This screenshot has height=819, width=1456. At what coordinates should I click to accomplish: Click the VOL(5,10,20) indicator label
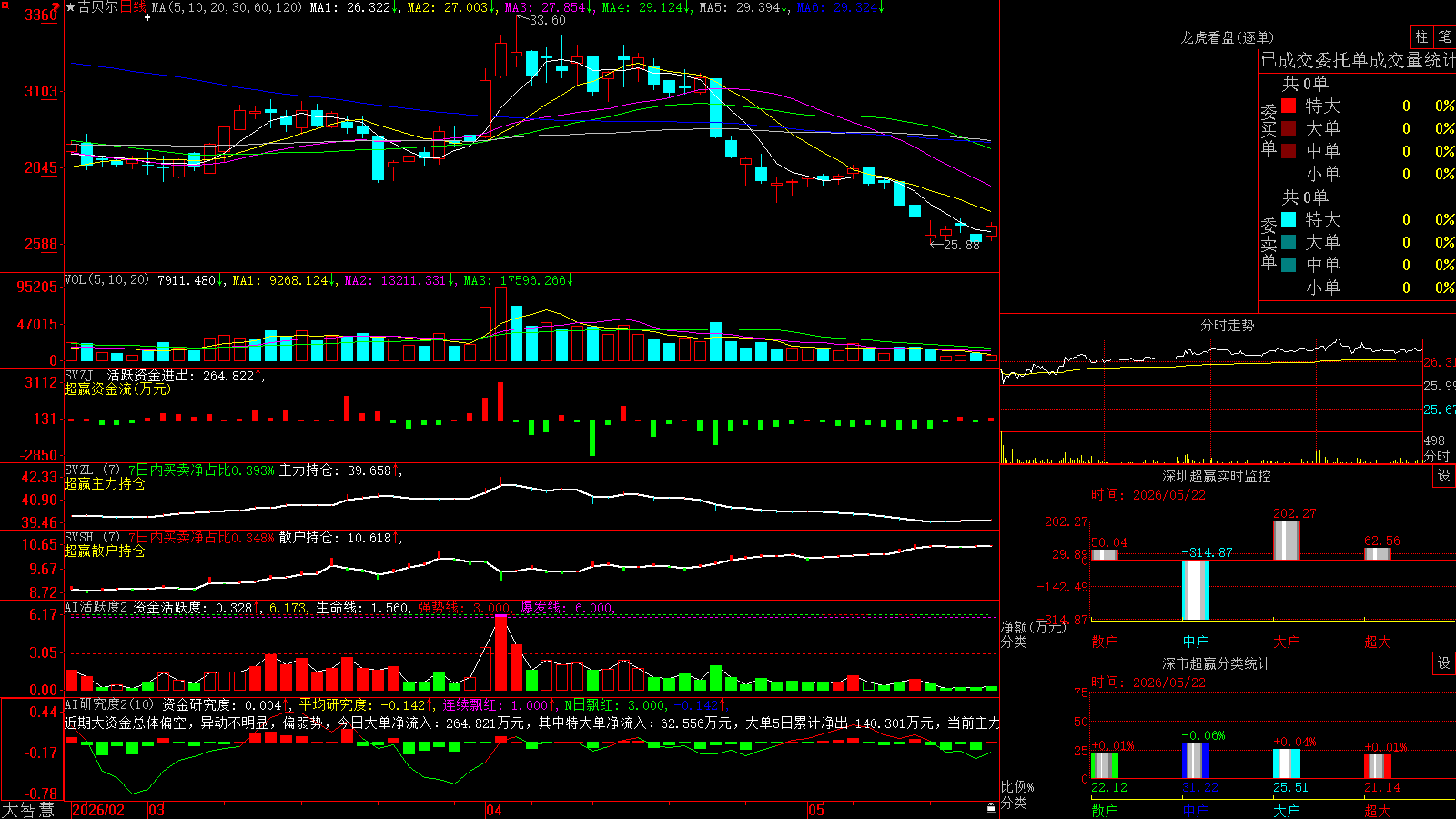point(106,280)
